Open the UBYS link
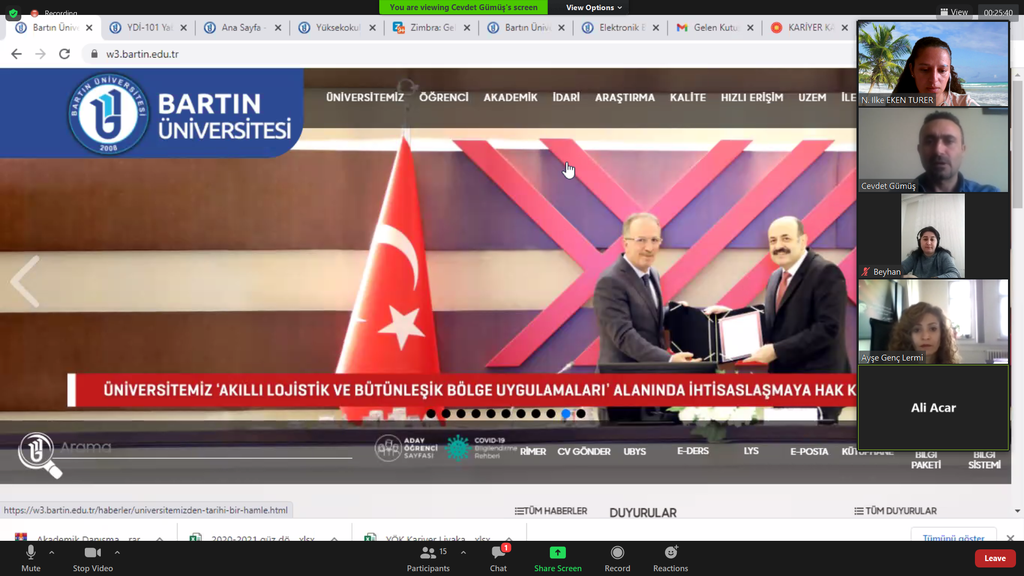The height and width of the screenshot is (576, 1024). (634, 451)
